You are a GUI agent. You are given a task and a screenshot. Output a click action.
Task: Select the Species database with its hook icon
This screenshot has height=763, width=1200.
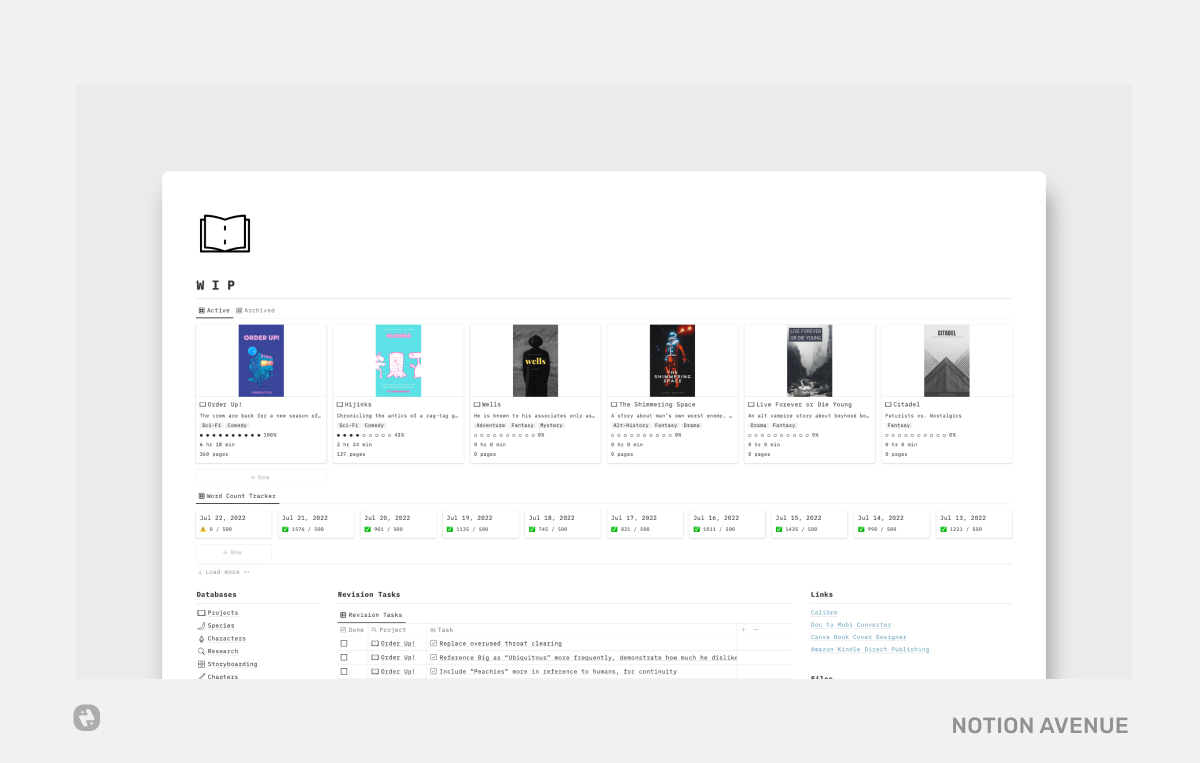221,625
